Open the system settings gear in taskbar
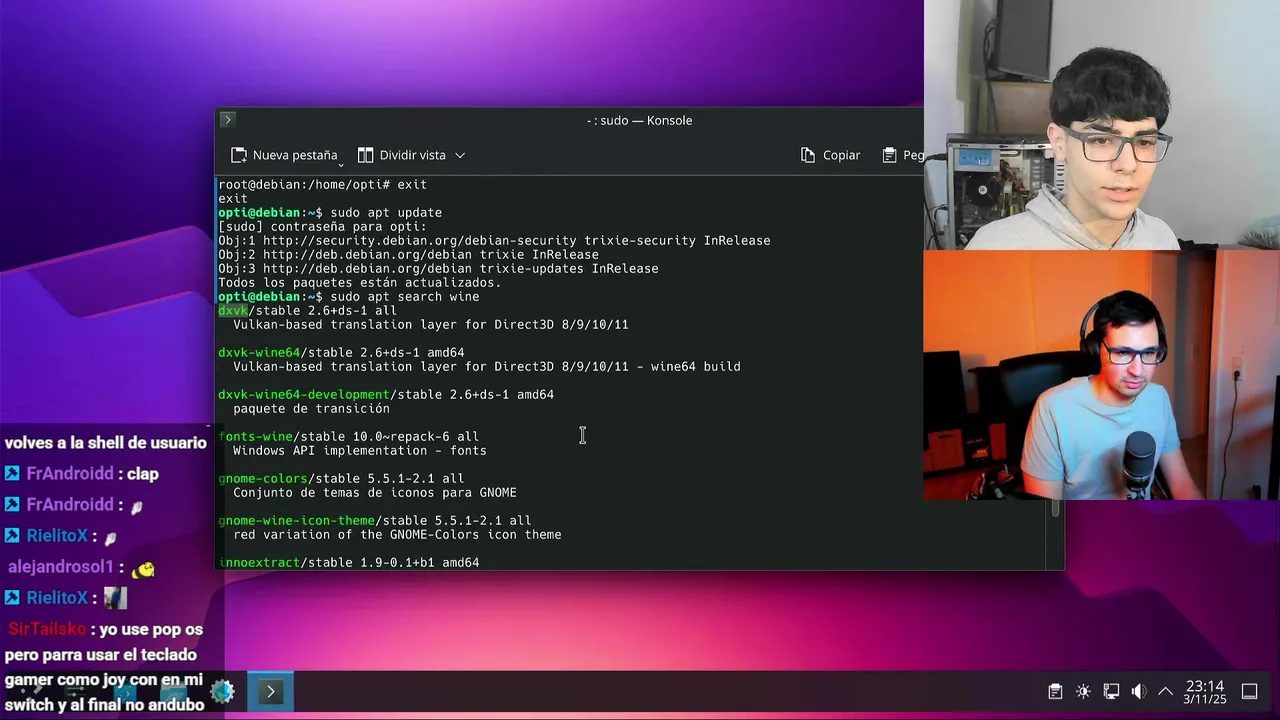This screenshot has height=720, width=1280. [222, 691]
